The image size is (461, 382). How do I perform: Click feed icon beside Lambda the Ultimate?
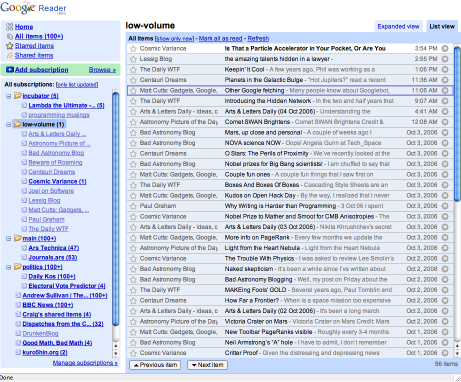click(24, 105)
